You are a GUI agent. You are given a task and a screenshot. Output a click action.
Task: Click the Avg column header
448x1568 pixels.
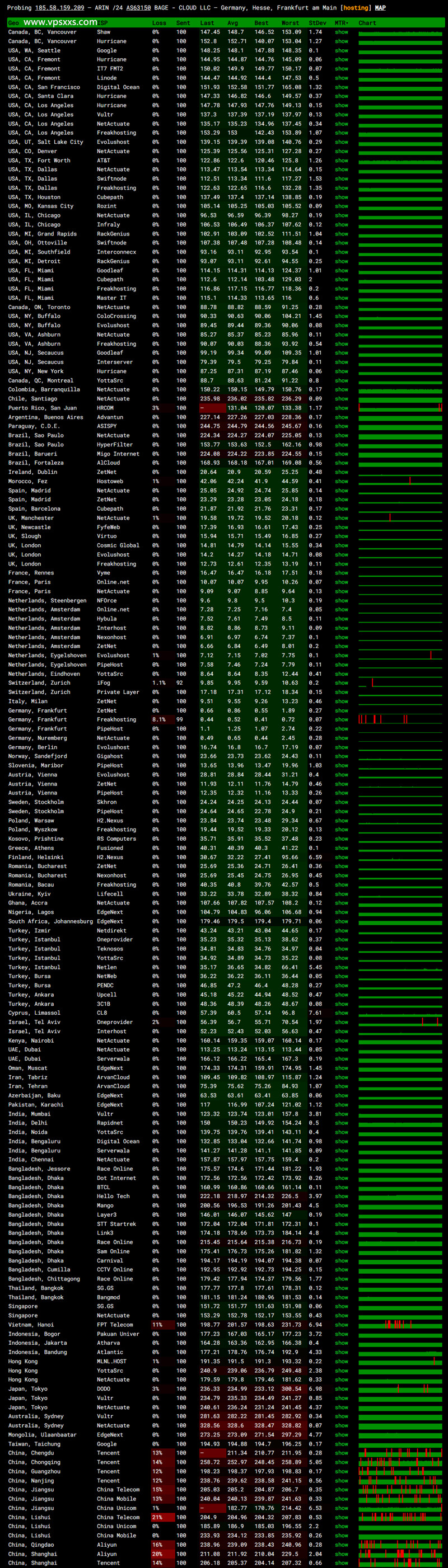232,23
